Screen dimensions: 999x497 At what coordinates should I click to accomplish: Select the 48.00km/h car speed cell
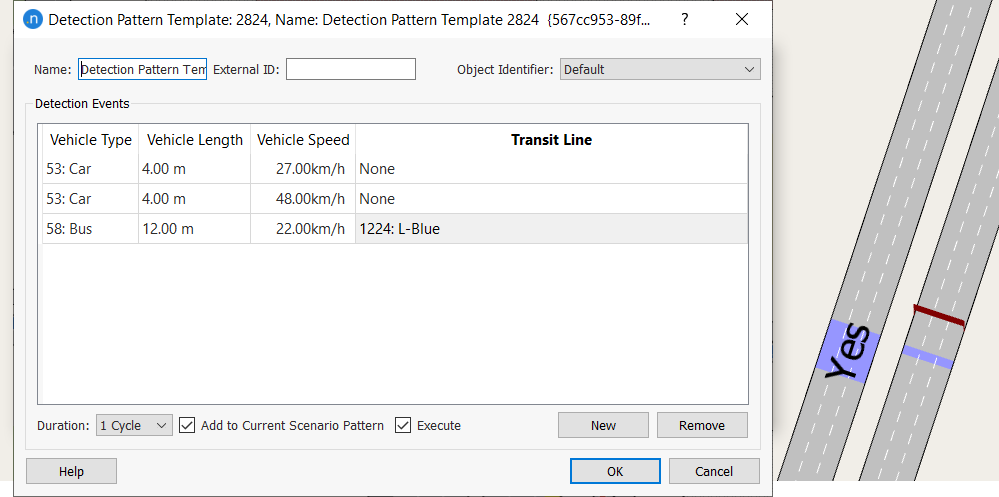(303, 199)
